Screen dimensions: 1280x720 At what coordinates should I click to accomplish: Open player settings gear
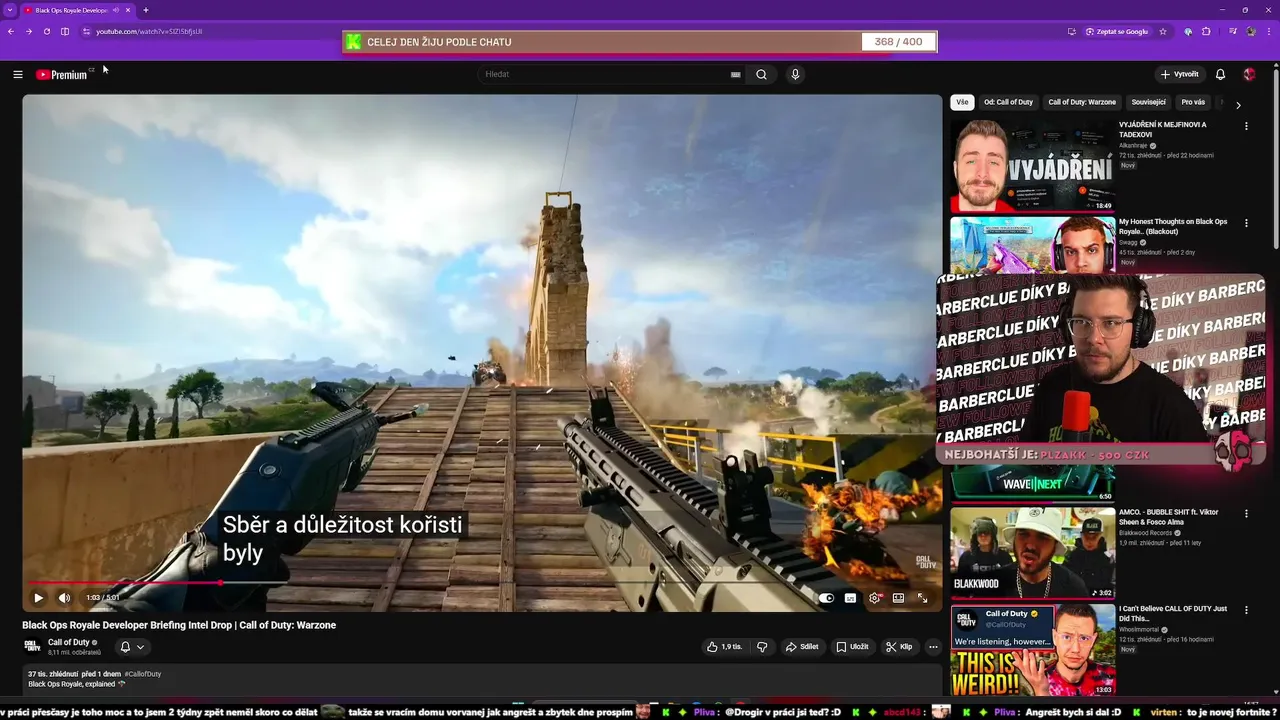click(x=874, y=598)
